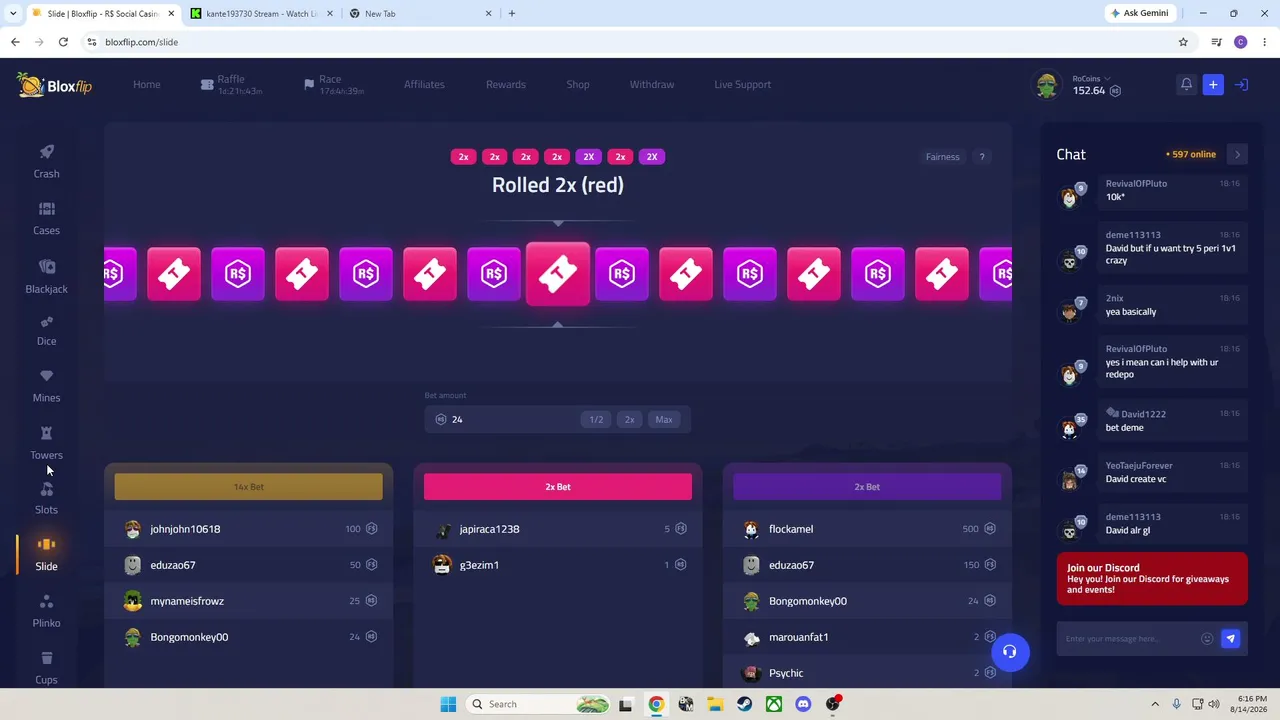
Task: Go to the Home page
Action: pyautogui.click(x=147, y=85)
